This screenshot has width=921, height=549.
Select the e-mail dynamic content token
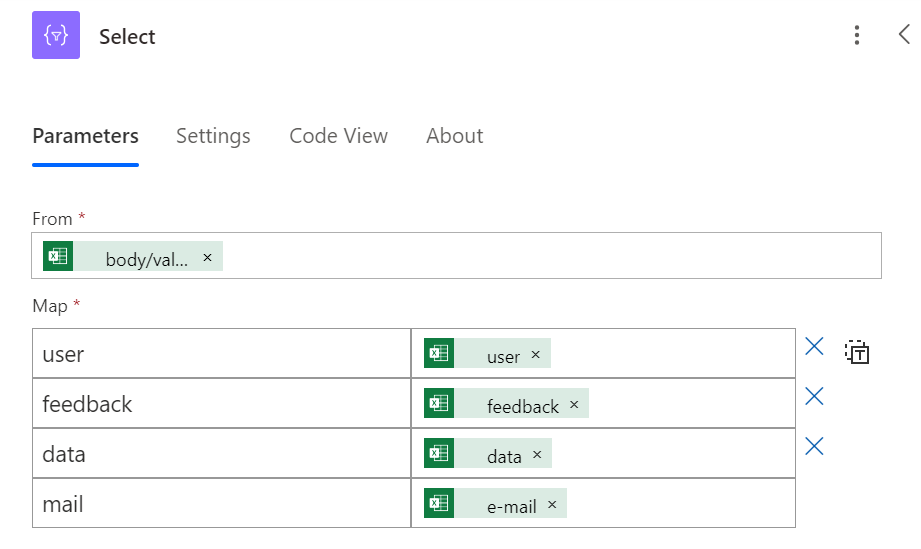point(511,506)
